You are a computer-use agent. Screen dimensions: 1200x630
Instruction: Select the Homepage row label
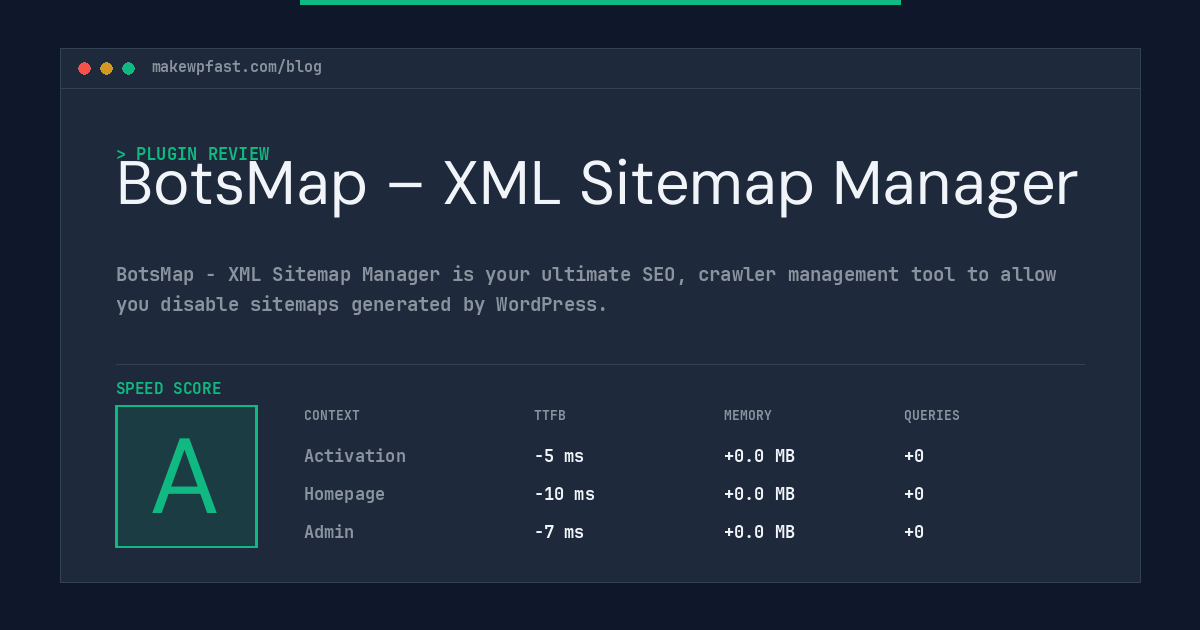pyautogui.click(x=344, y=494)
